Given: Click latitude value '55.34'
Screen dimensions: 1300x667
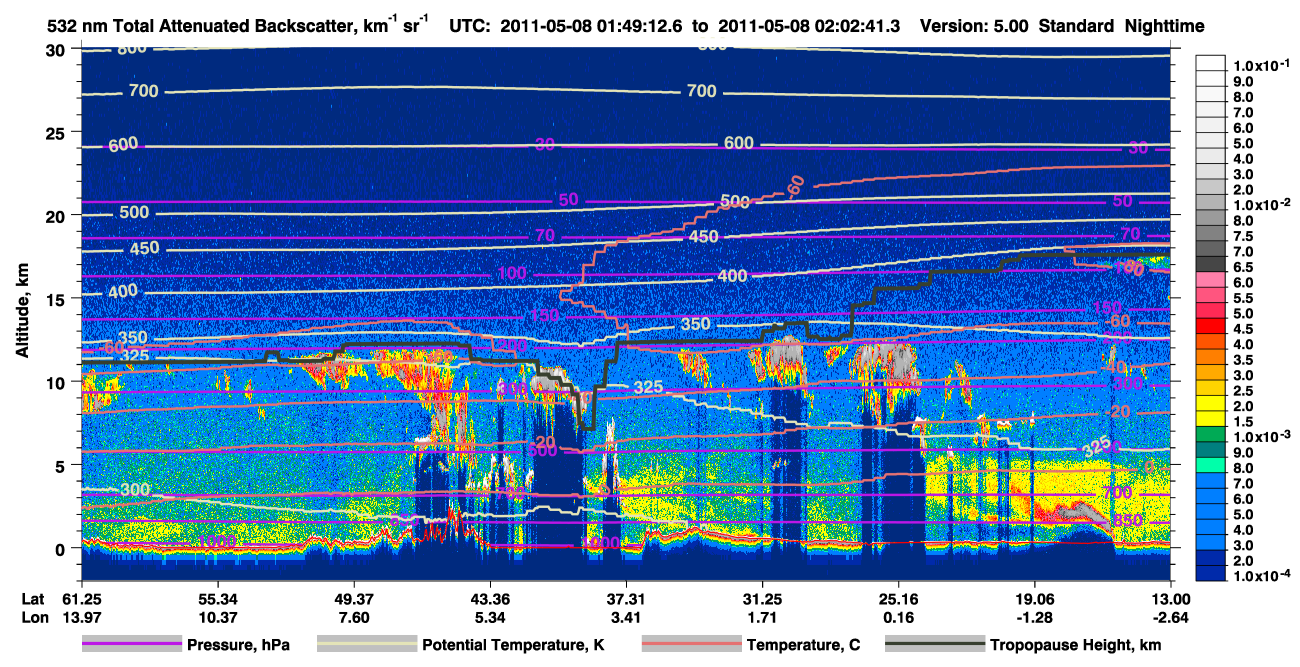Looking at the screenshot, I should point(217,598).
